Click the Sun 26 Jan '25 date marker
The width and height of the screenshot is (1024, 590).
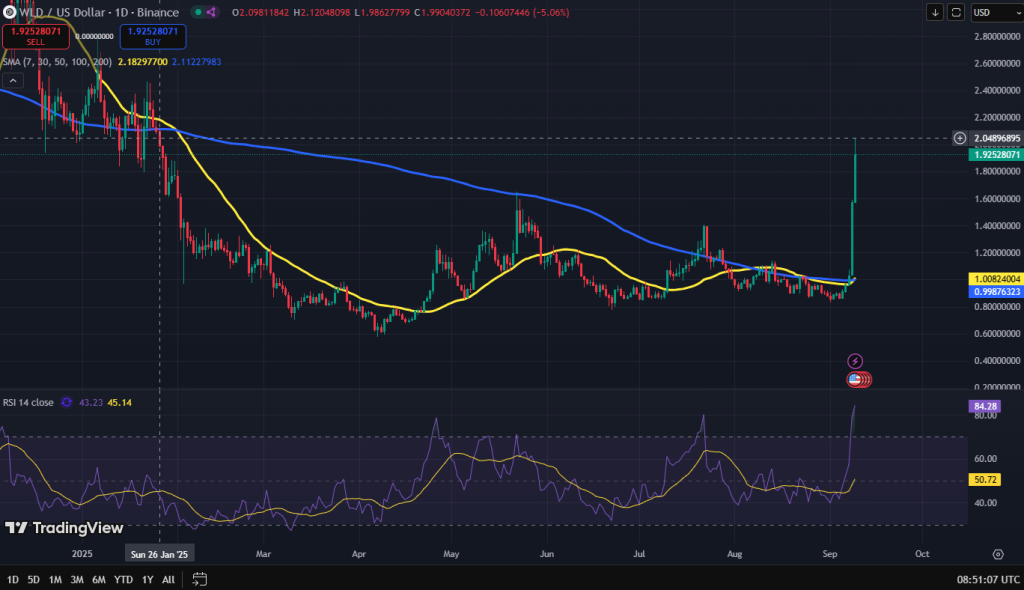pos(160,553)
